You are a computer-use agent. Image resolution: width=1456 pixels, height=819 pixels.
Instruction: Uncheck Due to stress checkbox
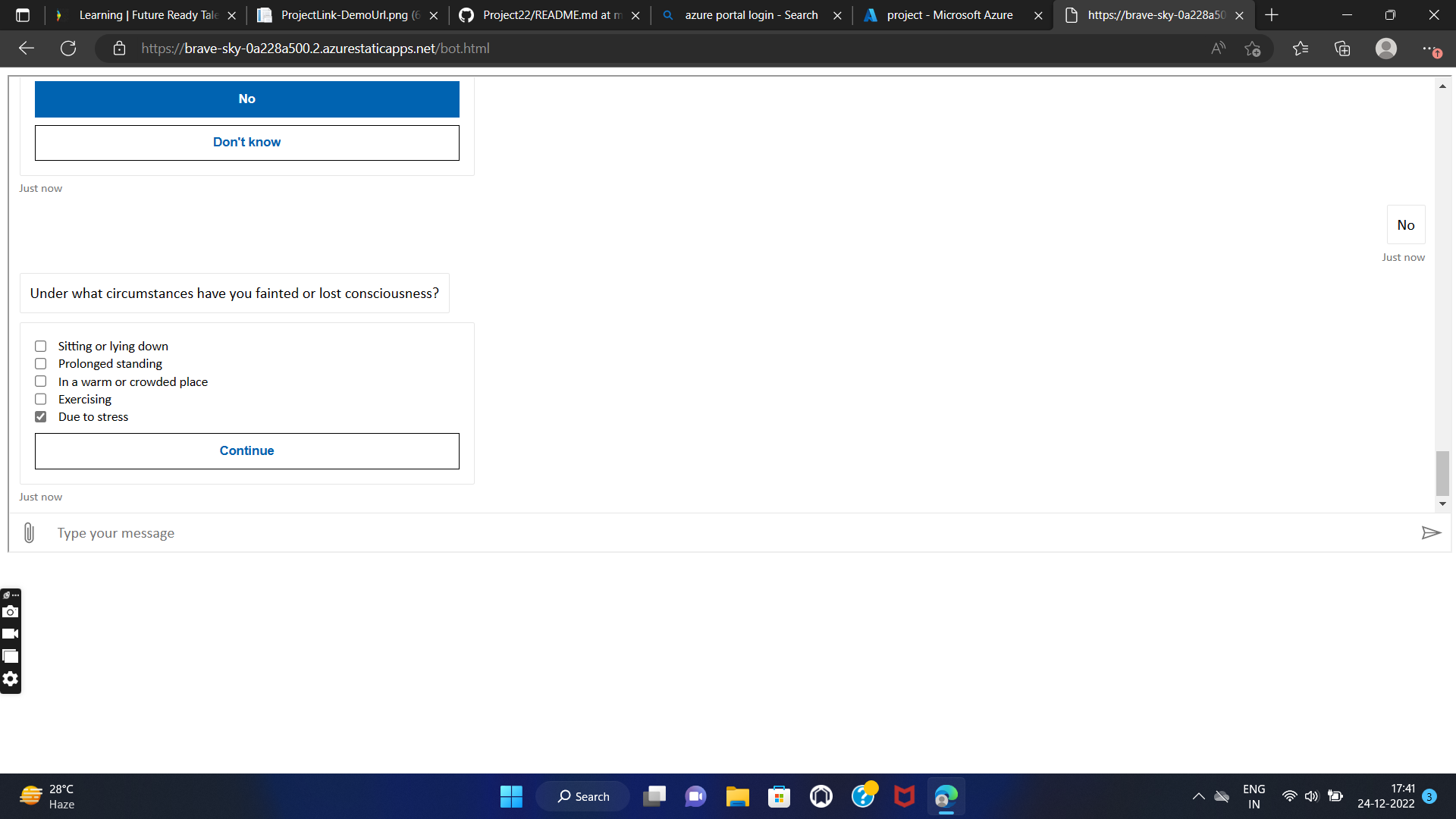click(41, 417)
